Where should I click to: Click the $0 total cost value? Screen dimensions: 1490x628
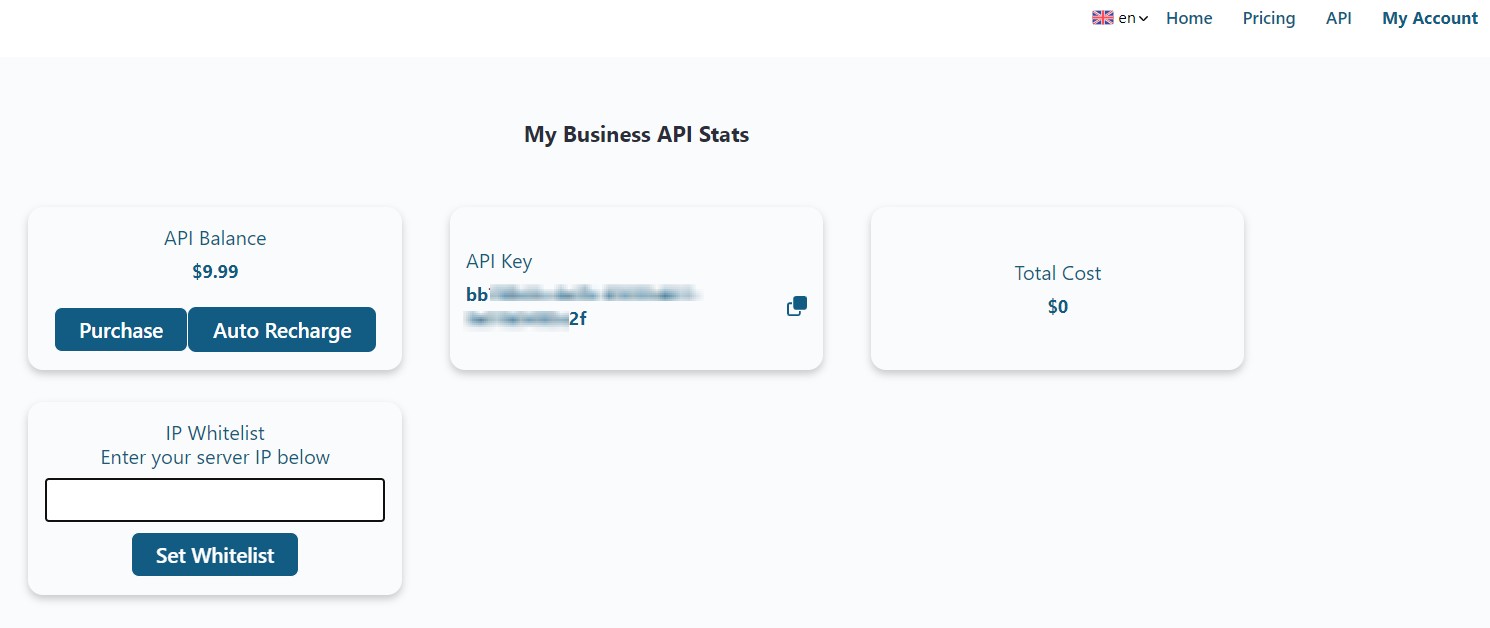1057,307
